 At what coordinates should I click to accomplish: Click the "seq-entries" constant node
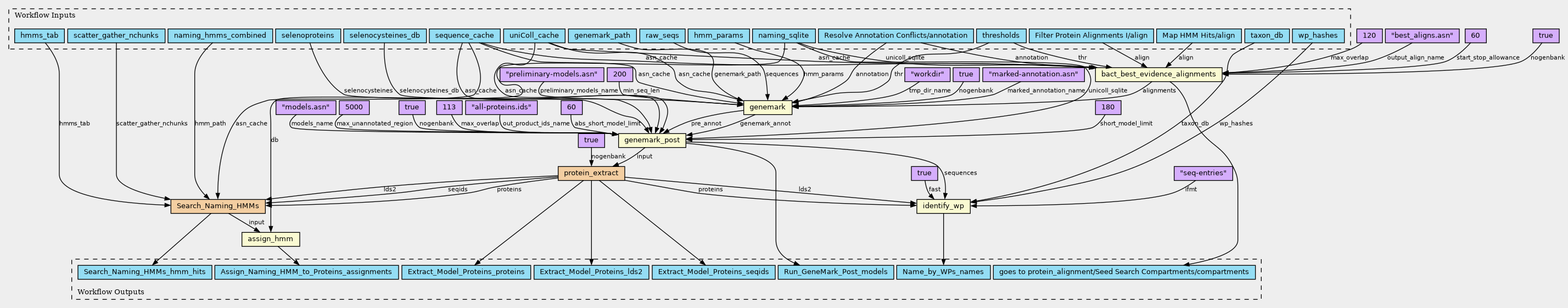pos(1202,173)
